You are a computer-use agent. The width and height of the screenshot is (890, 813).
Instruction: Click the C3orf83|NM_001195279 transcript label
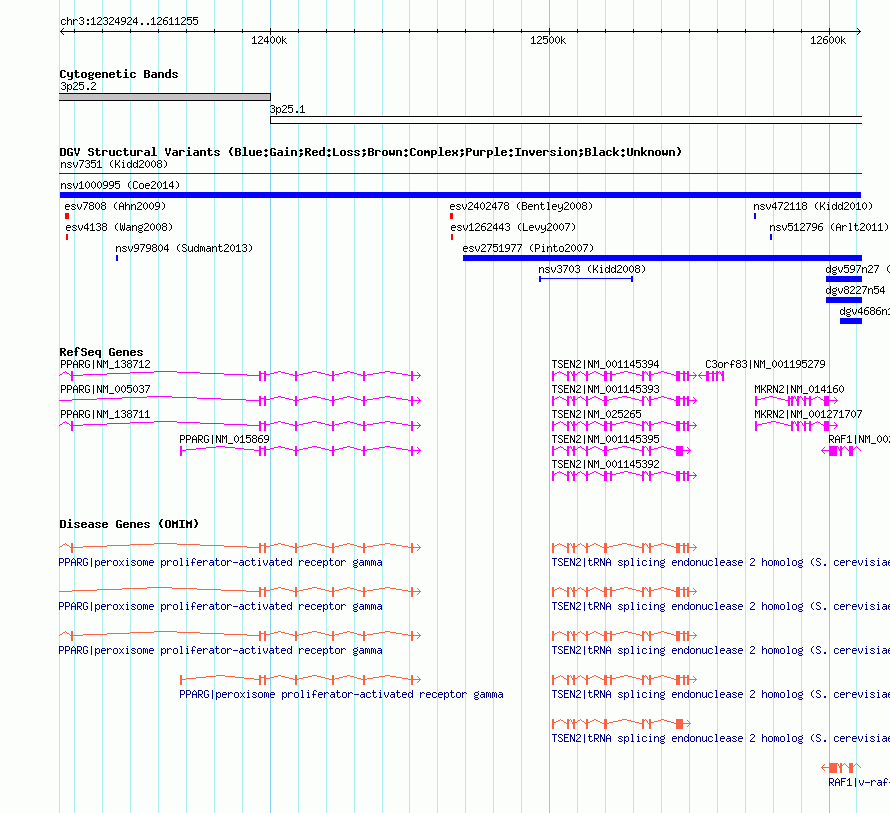765,364
